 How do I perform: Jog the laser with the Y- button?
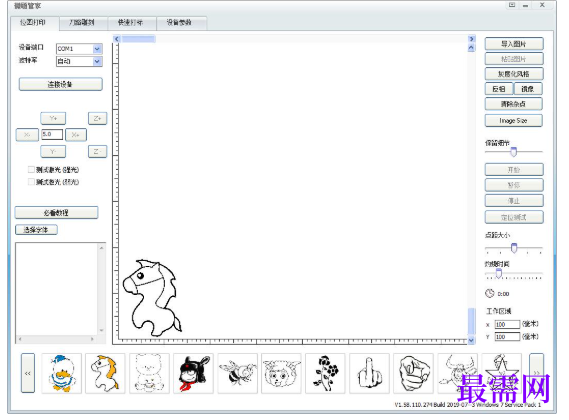(x=53, y=151)
